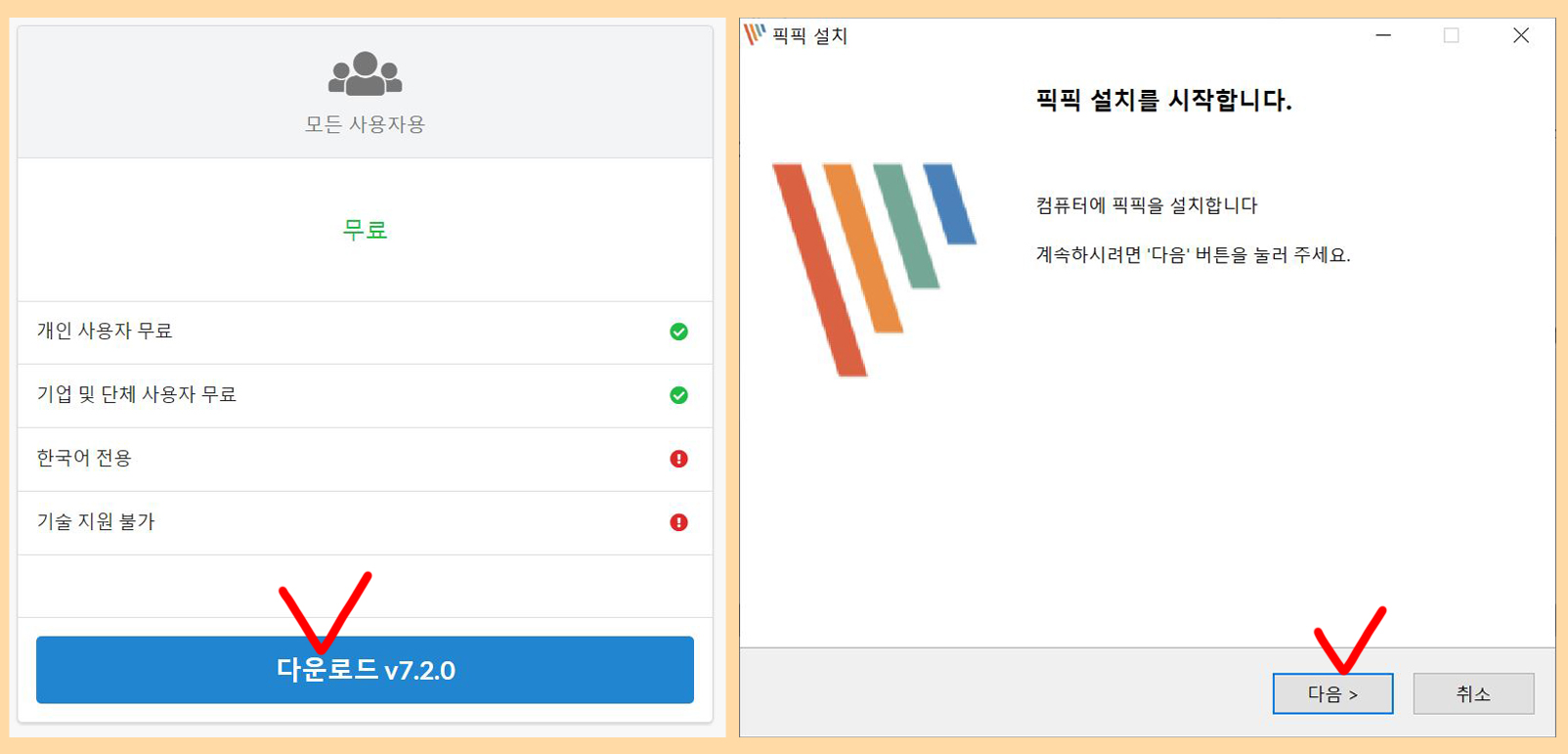This screenshot has width=1568, height=754.
Task: Click the 모든 사용자용 heading text
Action: (x=365, y=124)
